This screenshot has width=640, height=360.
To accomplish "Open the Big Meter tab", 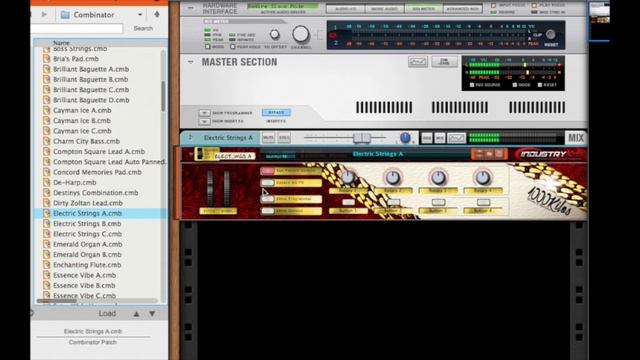I will point(423,9).
